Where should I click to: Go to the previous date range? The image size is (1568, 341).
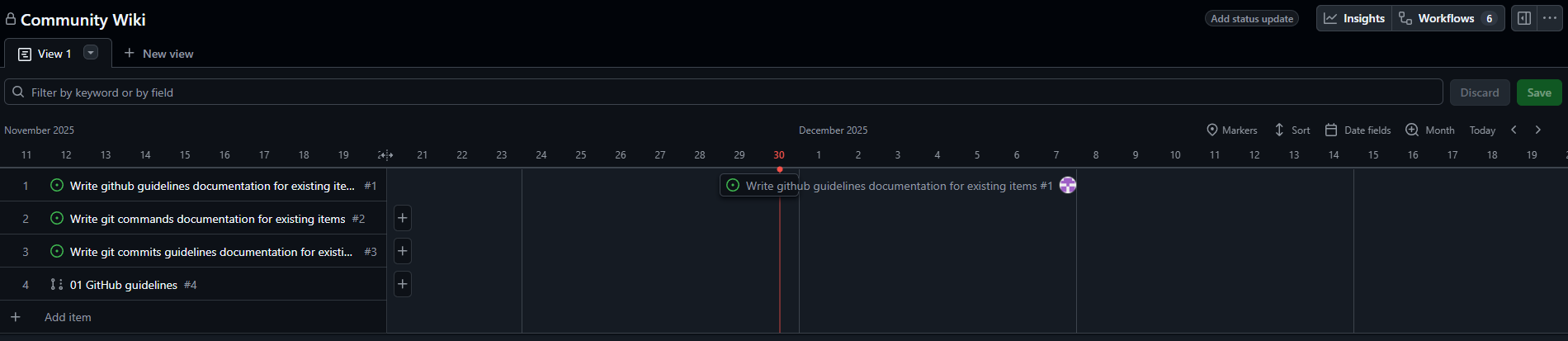(1514, 130)
